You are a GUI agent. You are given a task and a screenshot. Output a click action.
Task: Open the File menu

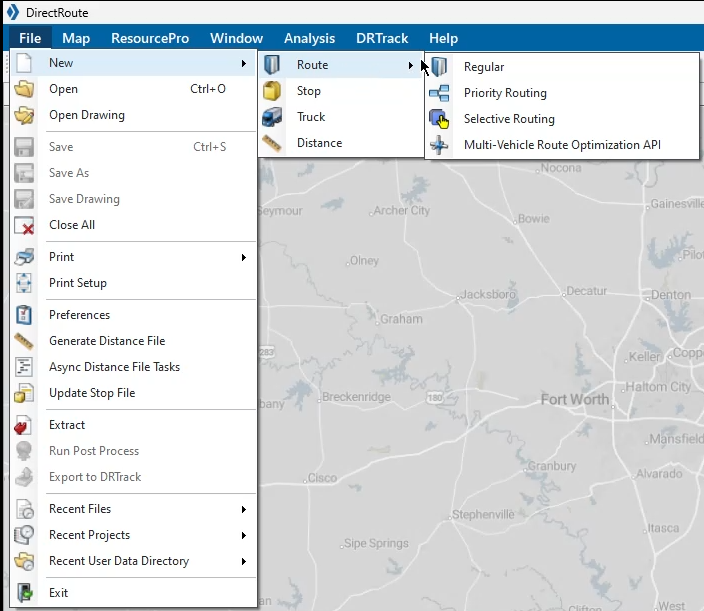tap(30, 38)
